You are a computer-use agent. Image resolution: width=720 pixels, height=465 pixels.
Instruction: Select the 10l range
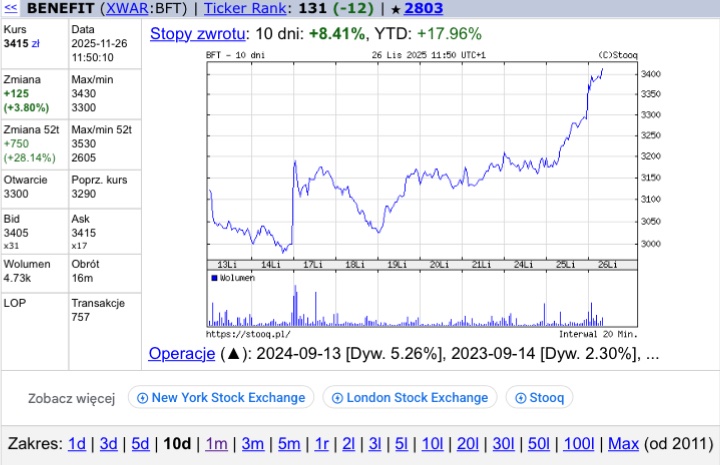(x=432, y=444)
